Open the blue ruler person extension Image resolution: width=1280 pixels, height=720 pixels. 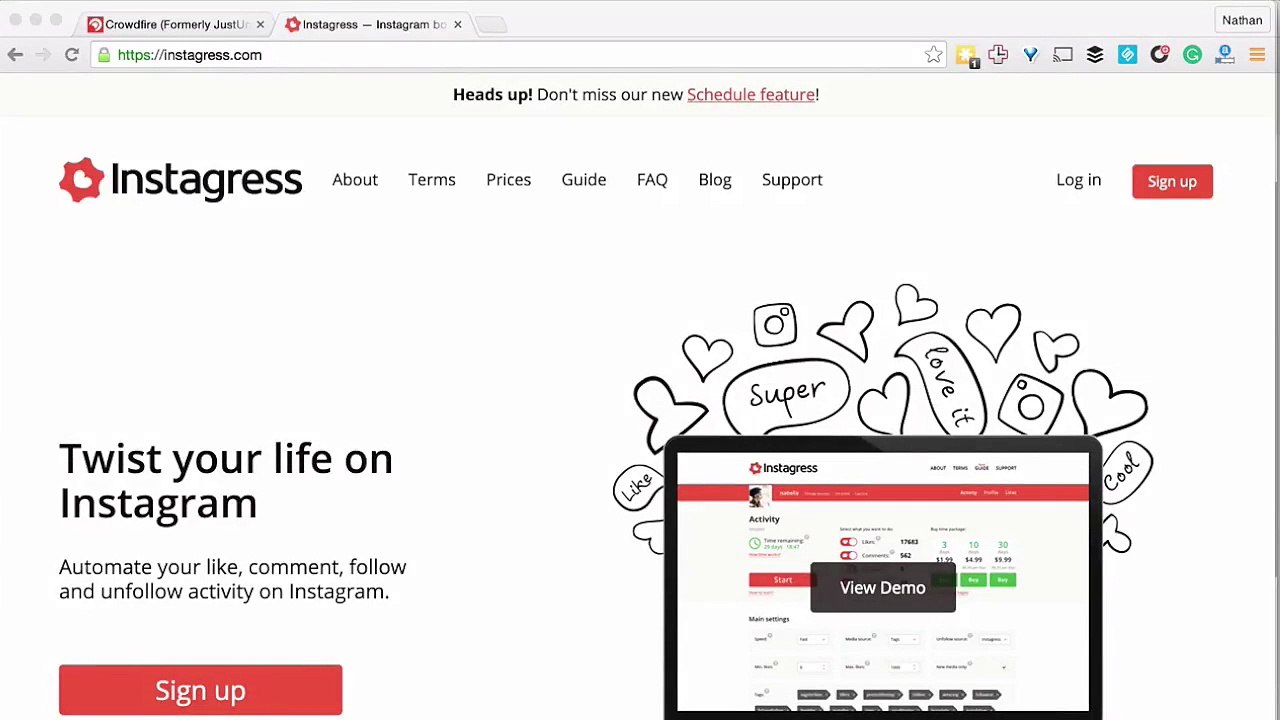tap(1225, 55)
